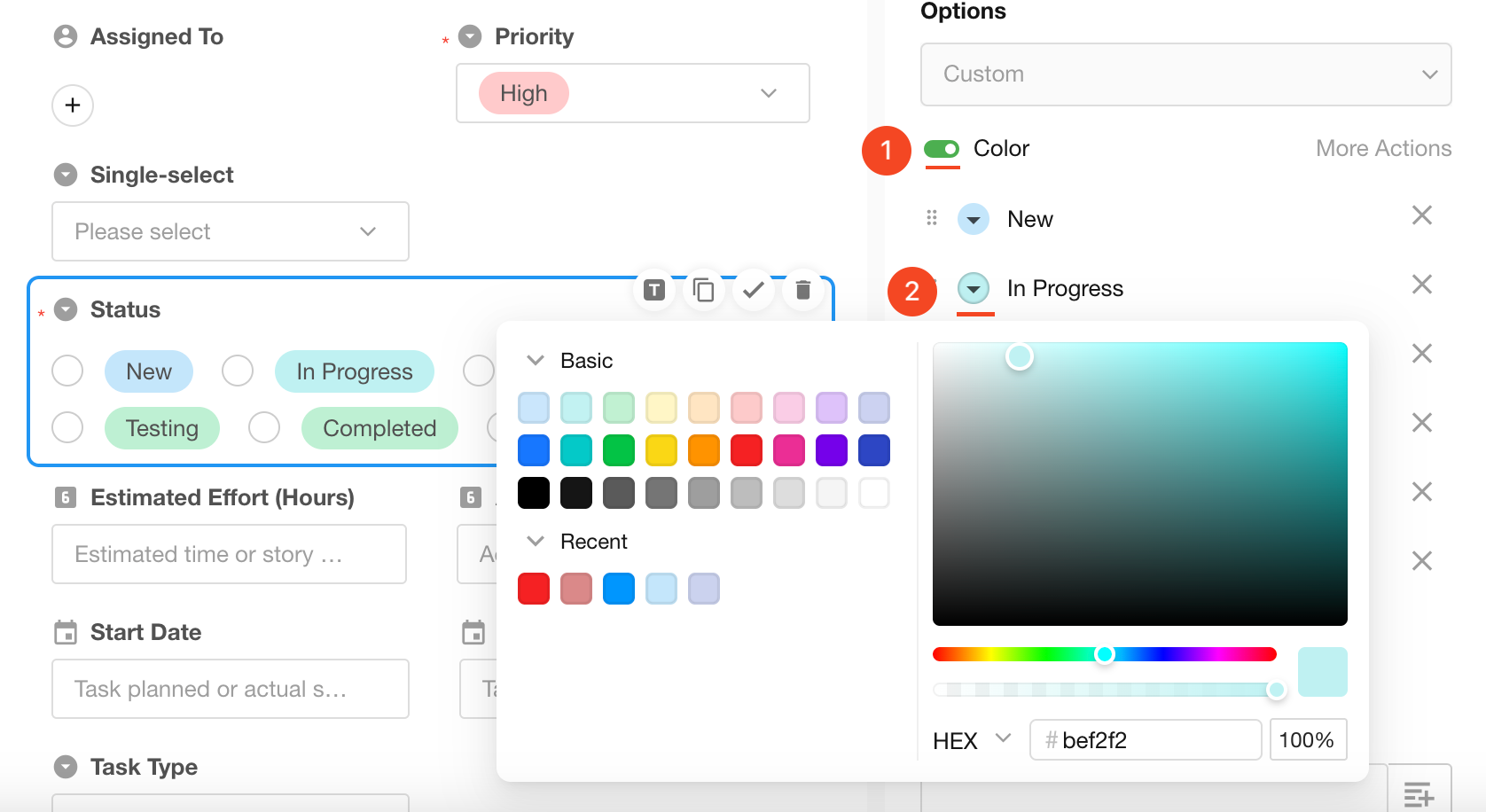Remove the In Progress option
1486x812 pixels.
[1421, 285]
